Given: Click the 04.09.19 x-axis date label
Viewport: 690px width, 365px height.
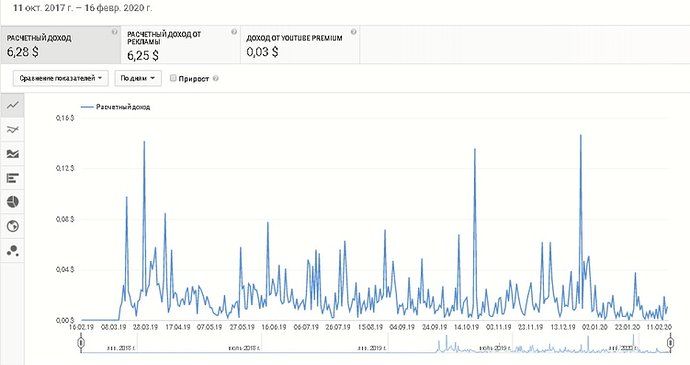Looking at the screenshot, I should point(402,327).
